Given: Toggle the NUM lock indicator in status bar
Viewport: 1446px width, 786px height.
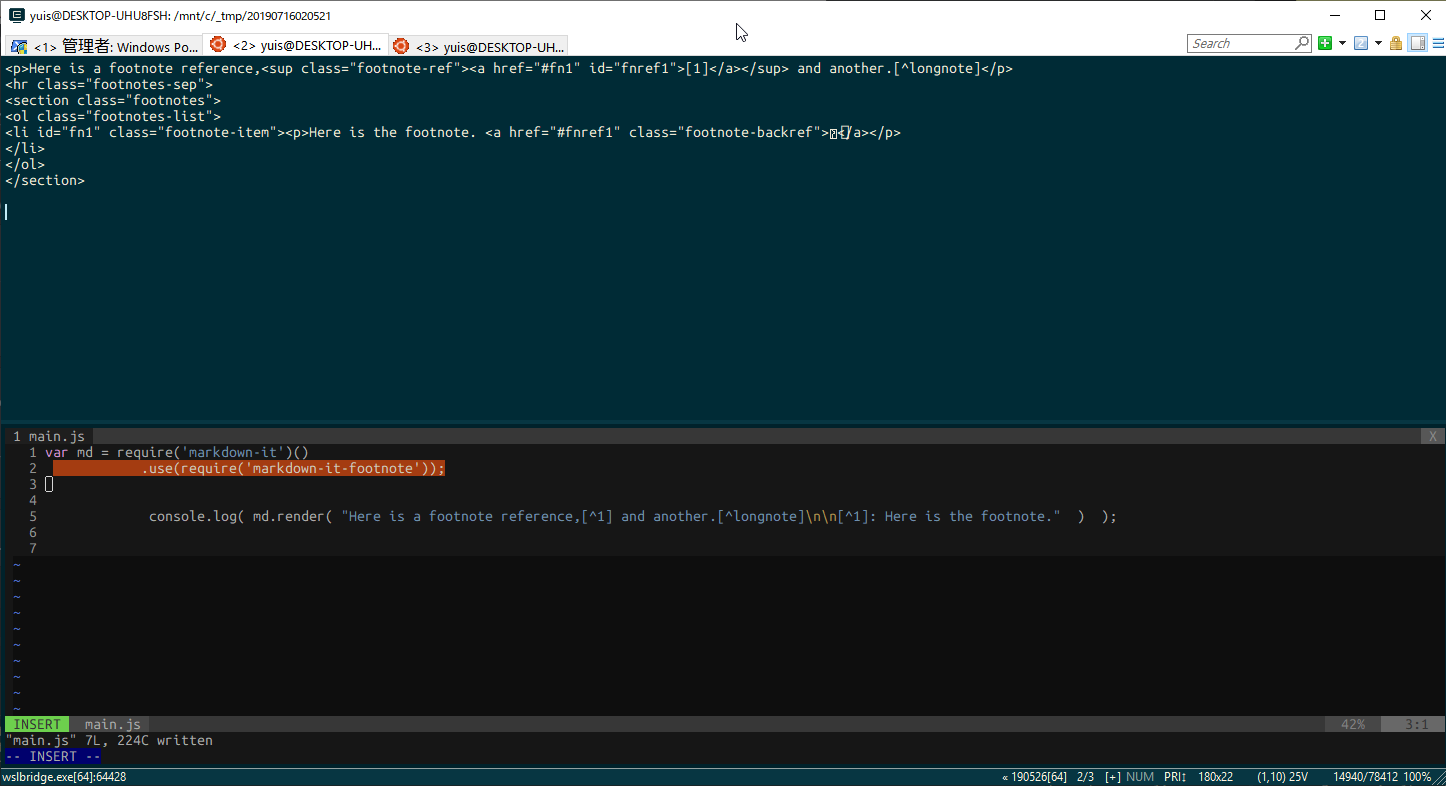Looking at the screenshot, I should (1140, 777).
